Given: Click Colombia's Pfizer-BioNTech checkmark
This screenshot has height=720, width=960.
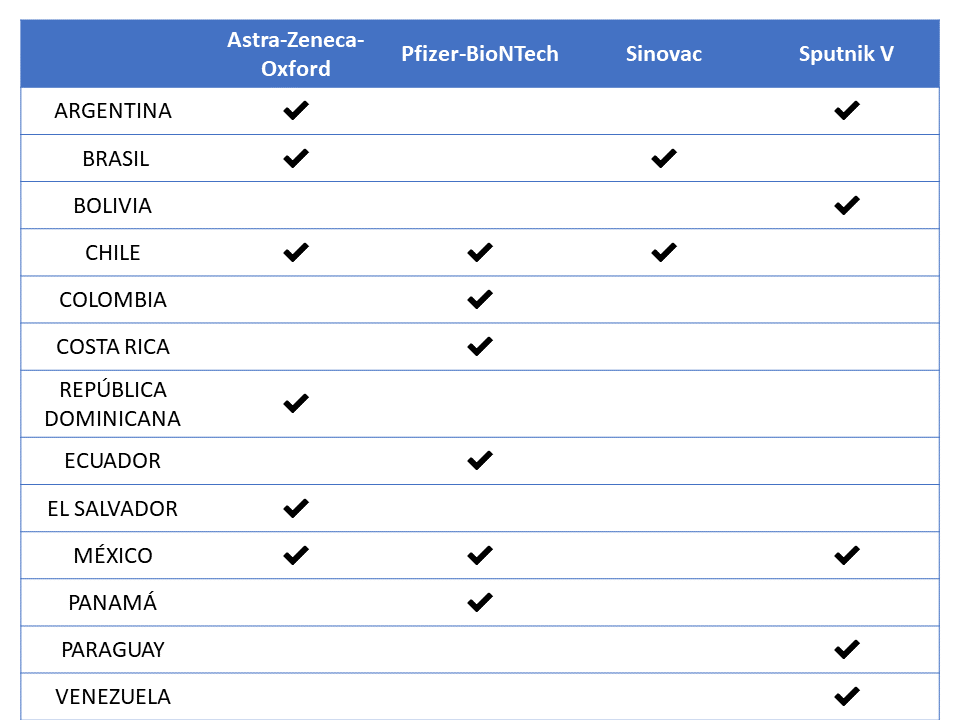Looking at the screenshot, I should tap(479, 299).
